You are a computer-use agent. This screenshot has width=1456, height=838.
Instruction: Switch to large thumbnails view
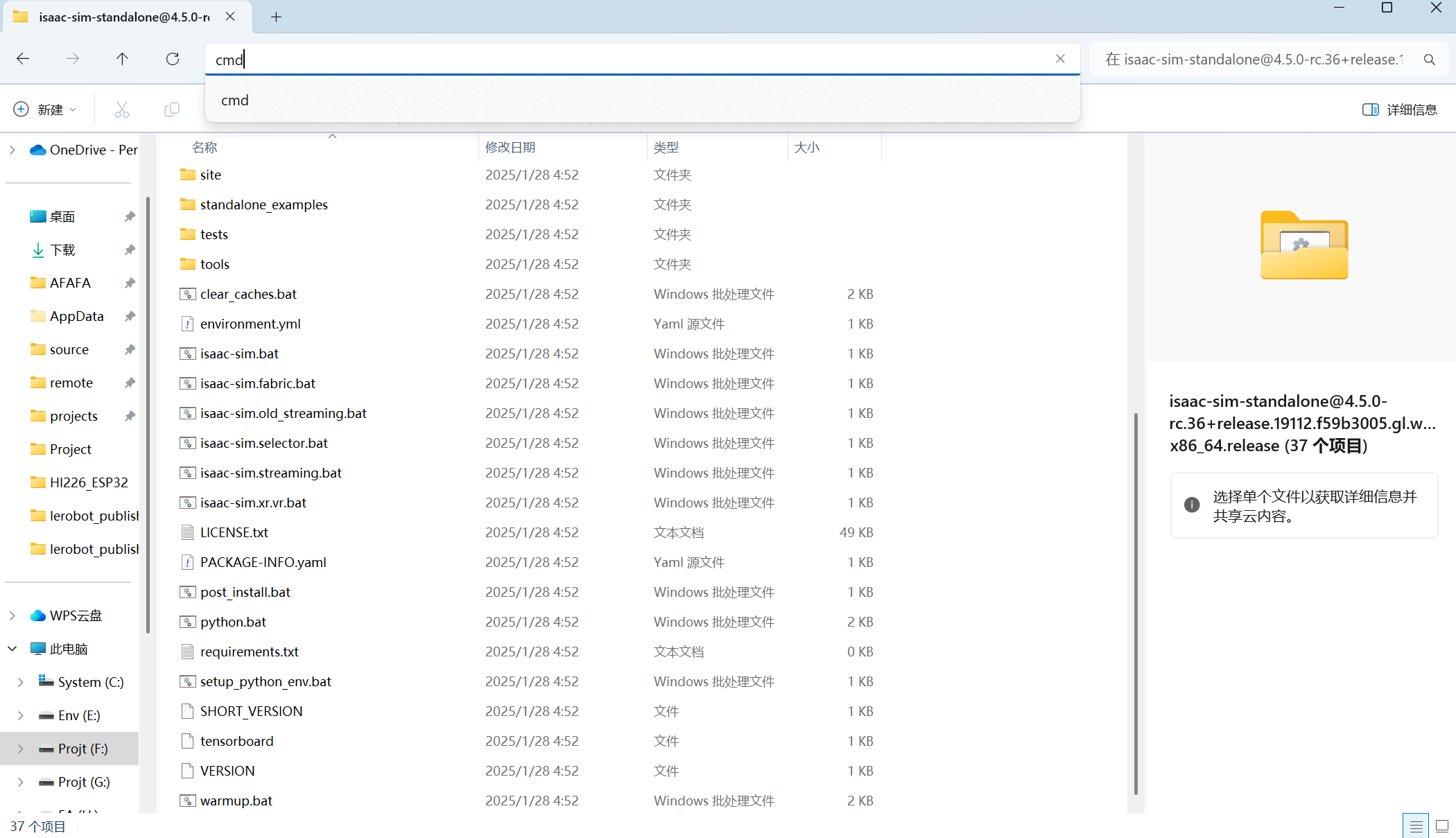(1442, 826)
